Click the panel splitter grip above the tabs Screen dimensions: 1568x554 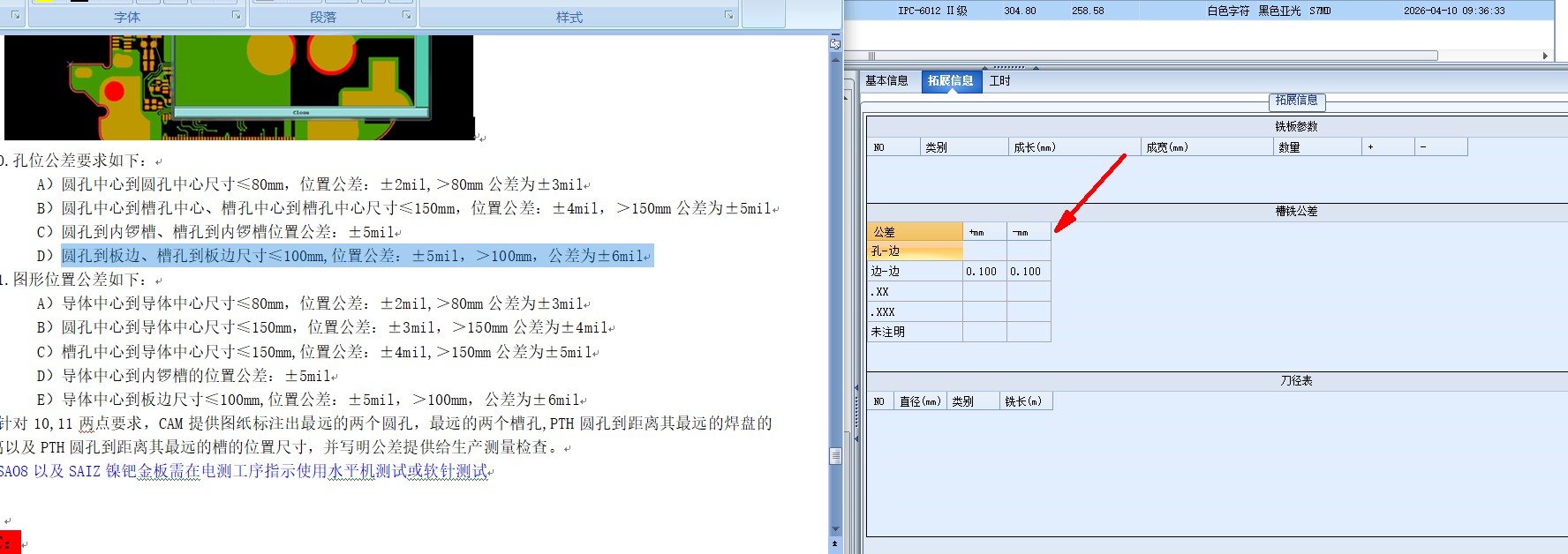click(1009, 67)
